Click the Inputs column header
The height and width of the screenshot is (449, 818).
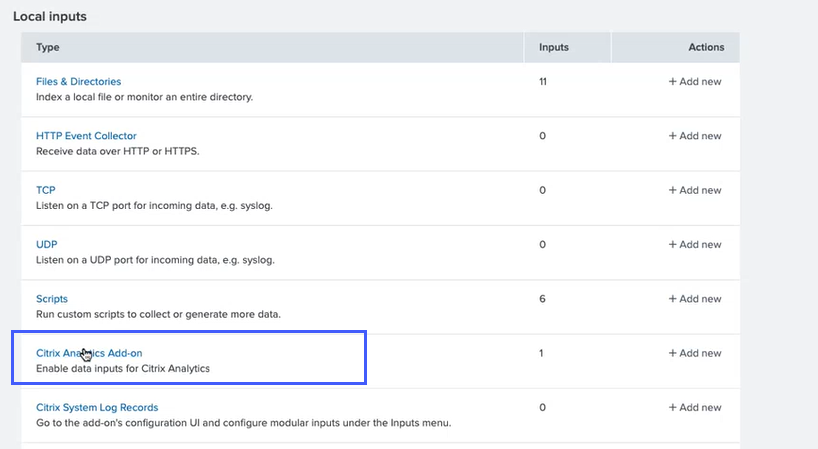[554, 47]
